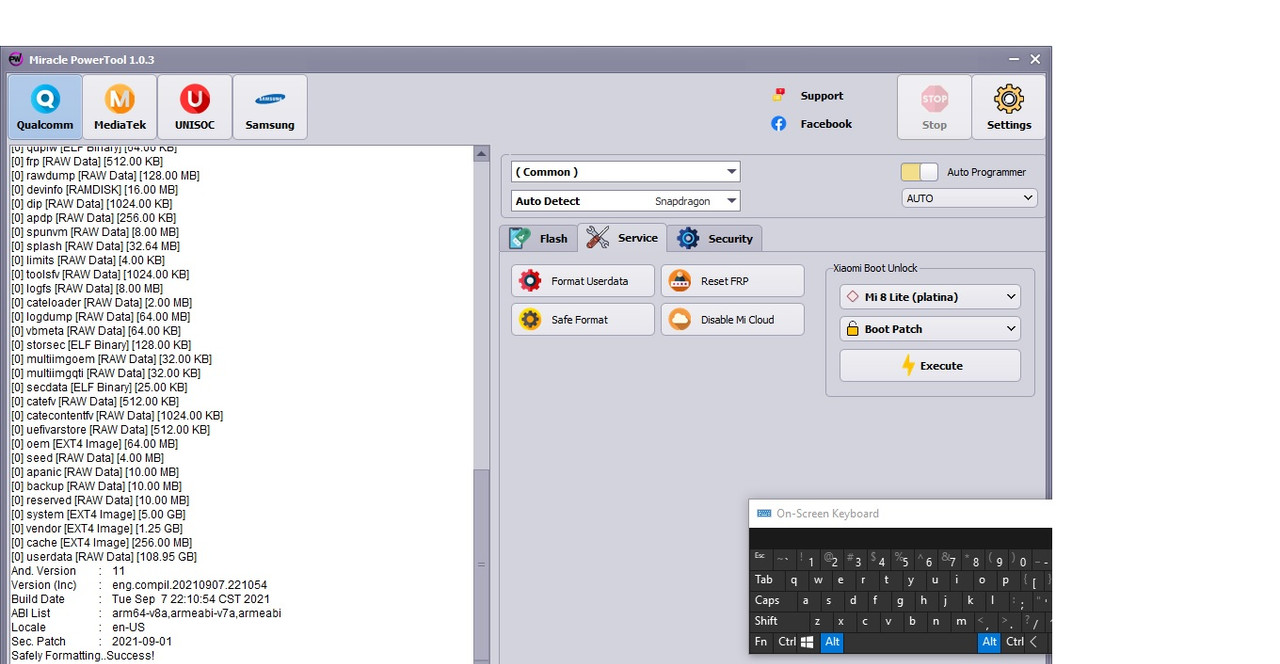The height and width of the screenshot is (664, 1280).
Task: Click the right highlighted Alt key
Action: [x=989, y=642]
